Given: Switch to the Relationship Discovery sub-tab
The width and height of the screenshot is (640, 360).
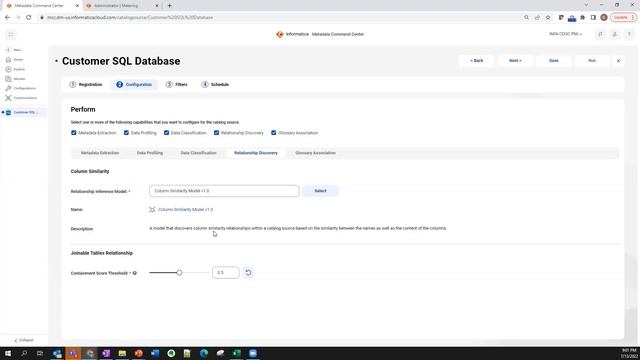Looking at the screenshot, I should pyautogui.click(x=256, y=153).
